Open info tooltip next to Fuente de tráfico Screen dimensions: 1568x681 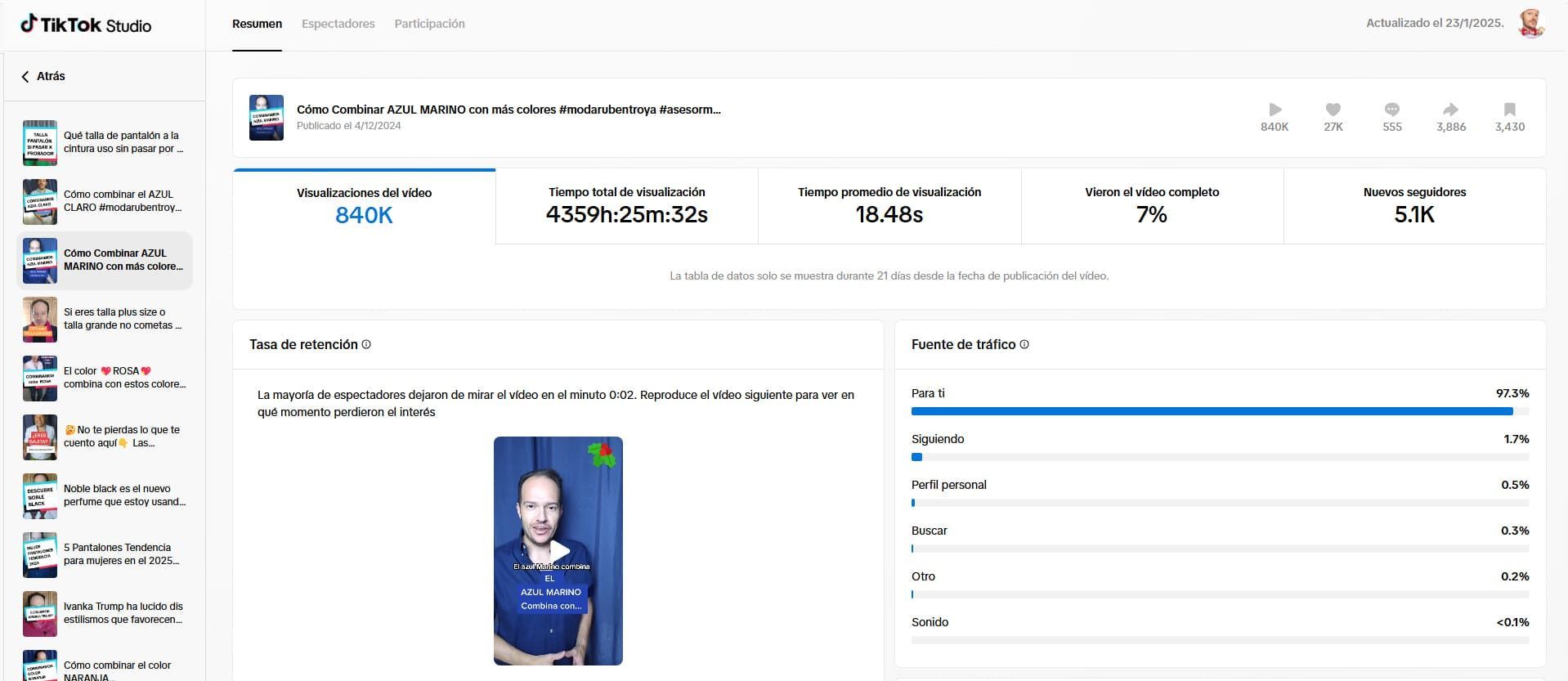1024,345
